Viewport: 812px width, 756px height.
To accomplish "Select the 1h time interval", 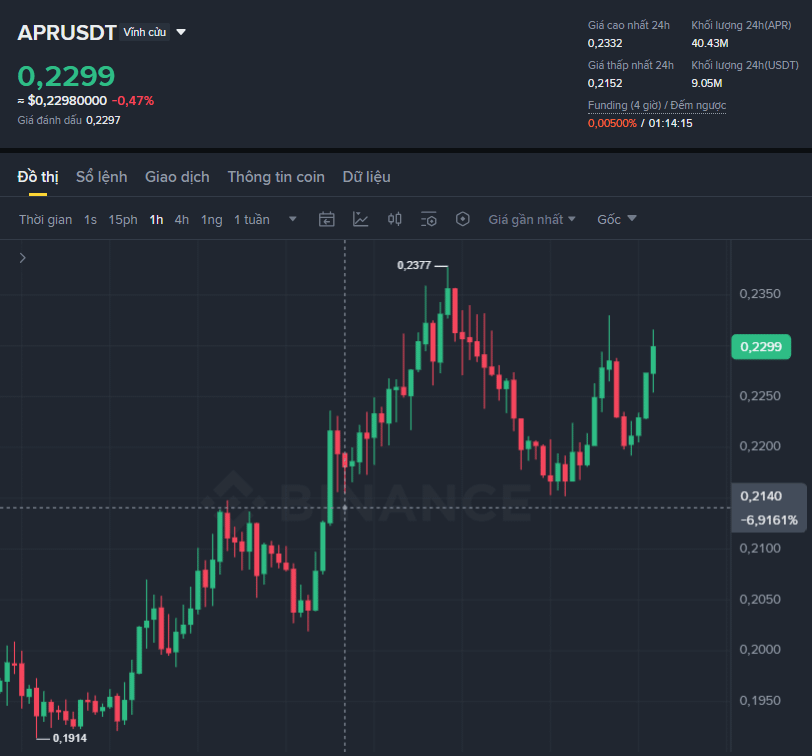I will point(156,220).
